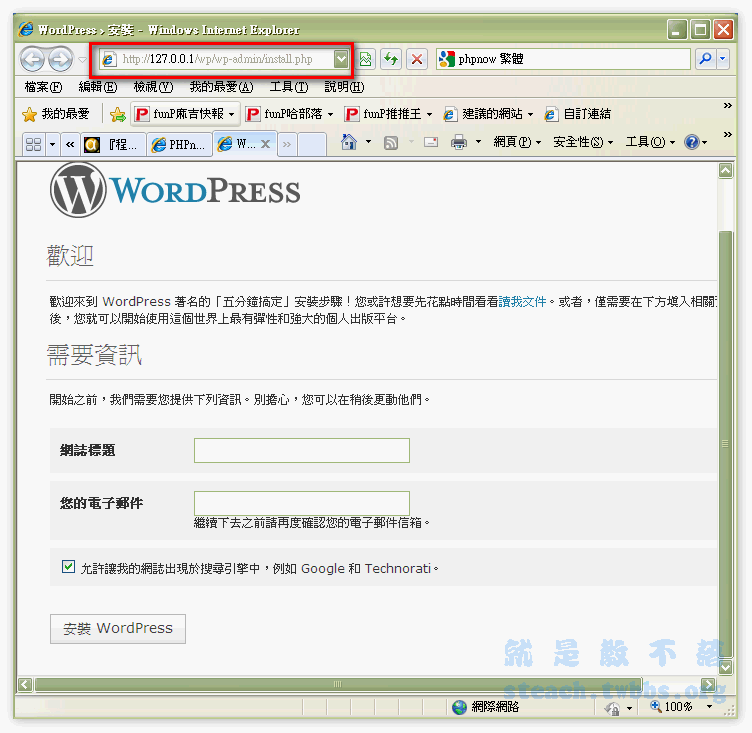The image size is (752, 733).
Task: Expand the address bar dropdown arrow
Action: click(x=341, y=59)
